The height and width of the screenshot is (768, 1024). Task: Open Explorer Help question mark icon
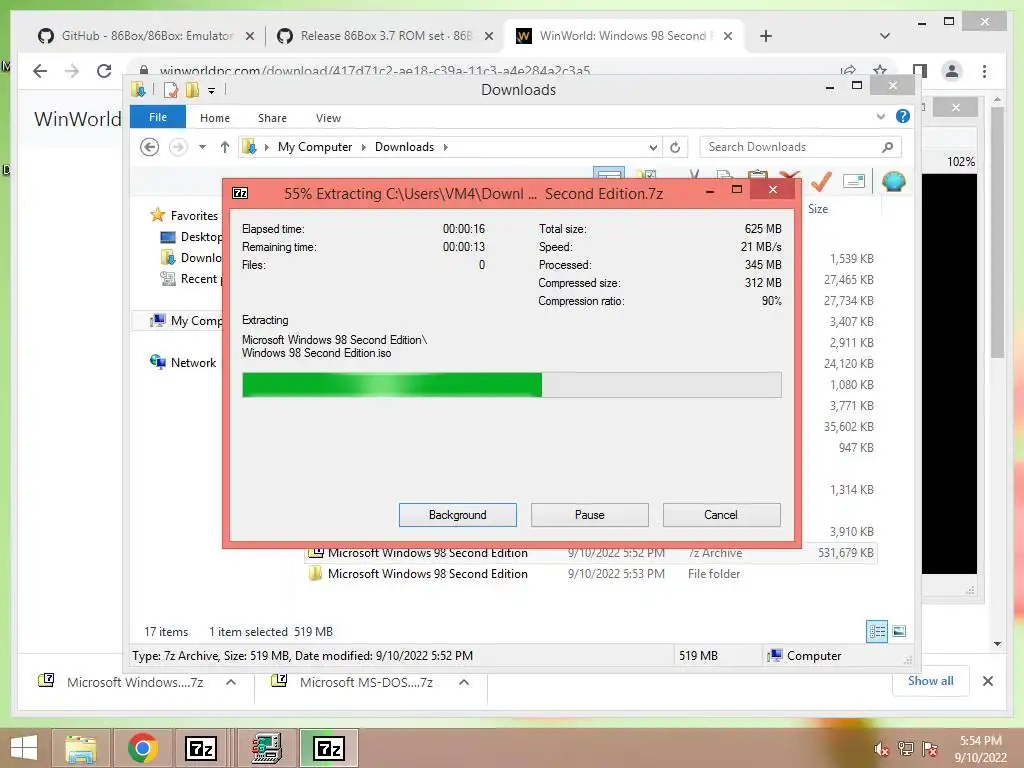(903, 116)
